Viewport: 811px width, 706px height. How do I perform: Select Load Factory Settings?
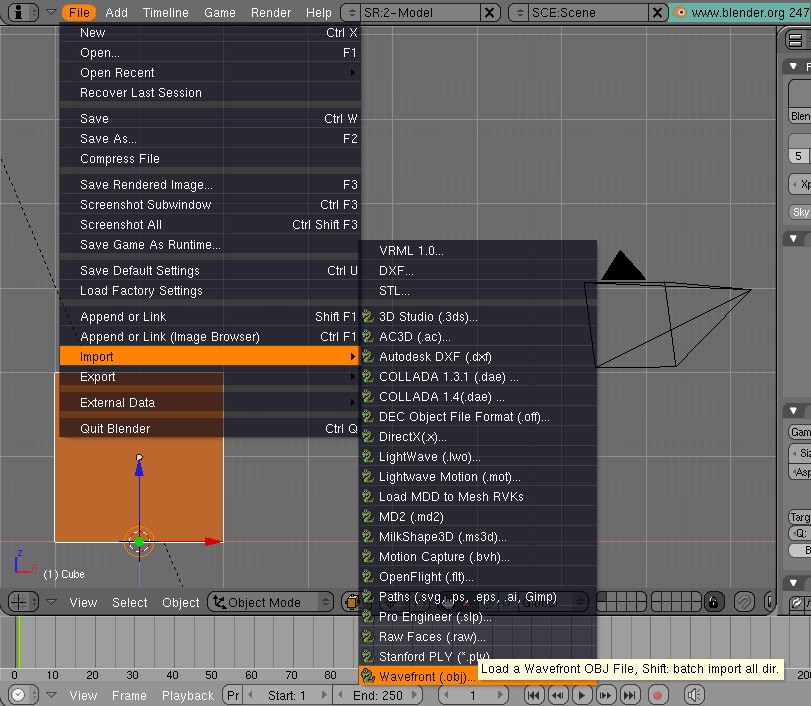pos(209,291)
